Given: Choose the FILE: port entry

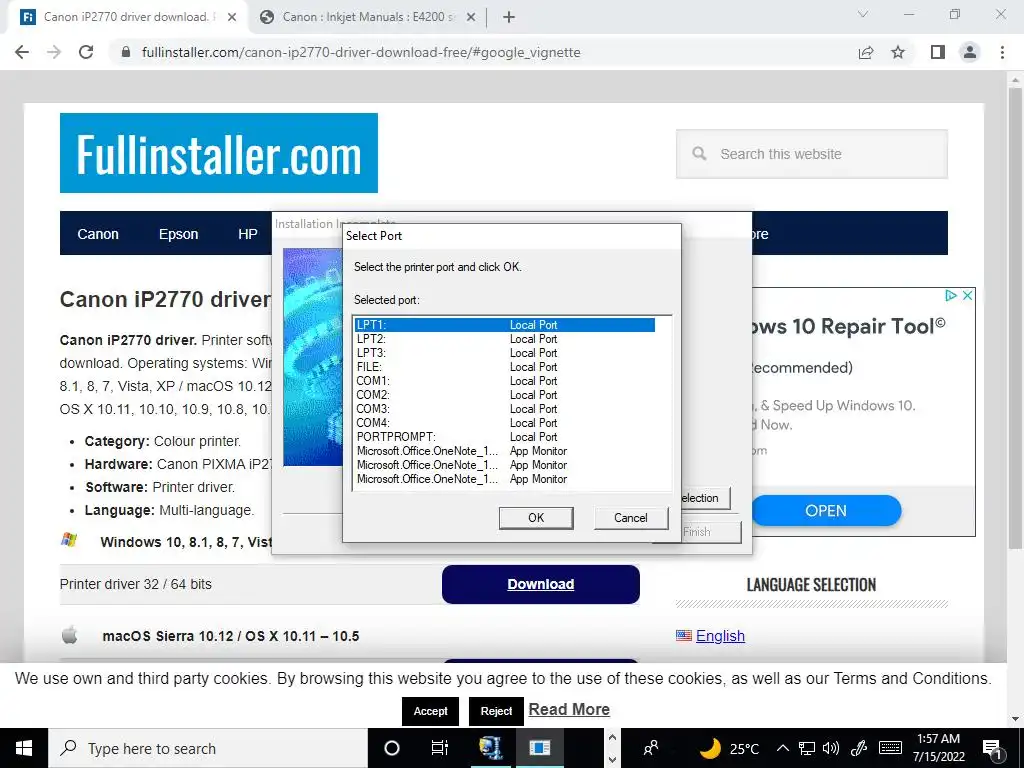Looking at the screenshot, I should [505, 367].
